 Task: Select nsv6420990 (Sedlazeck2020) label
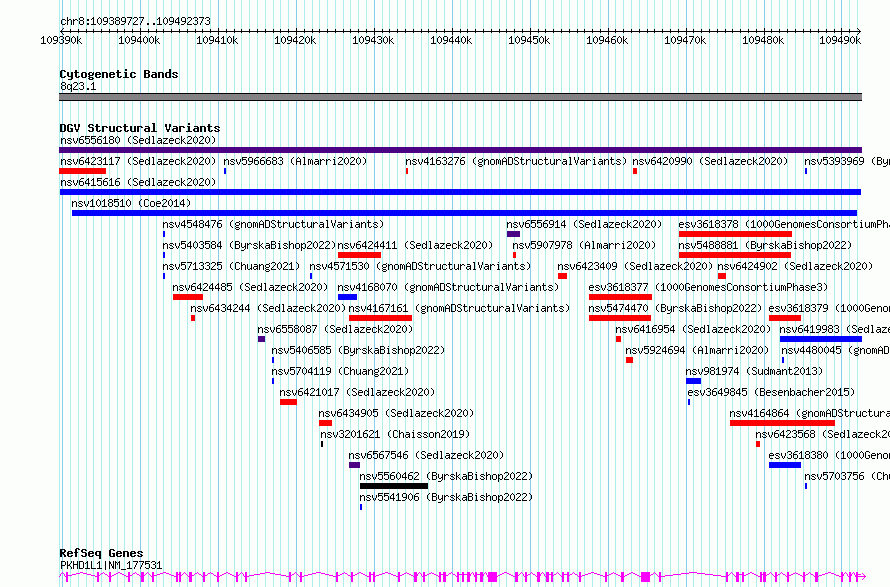pyautogui.click(x=710, y=161)
